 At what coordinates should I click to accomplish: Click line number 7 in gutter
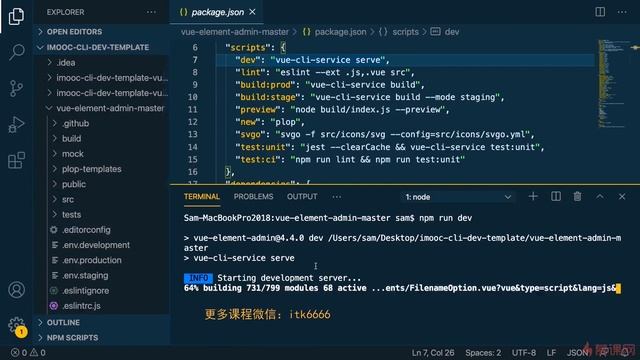pos(195,60)
